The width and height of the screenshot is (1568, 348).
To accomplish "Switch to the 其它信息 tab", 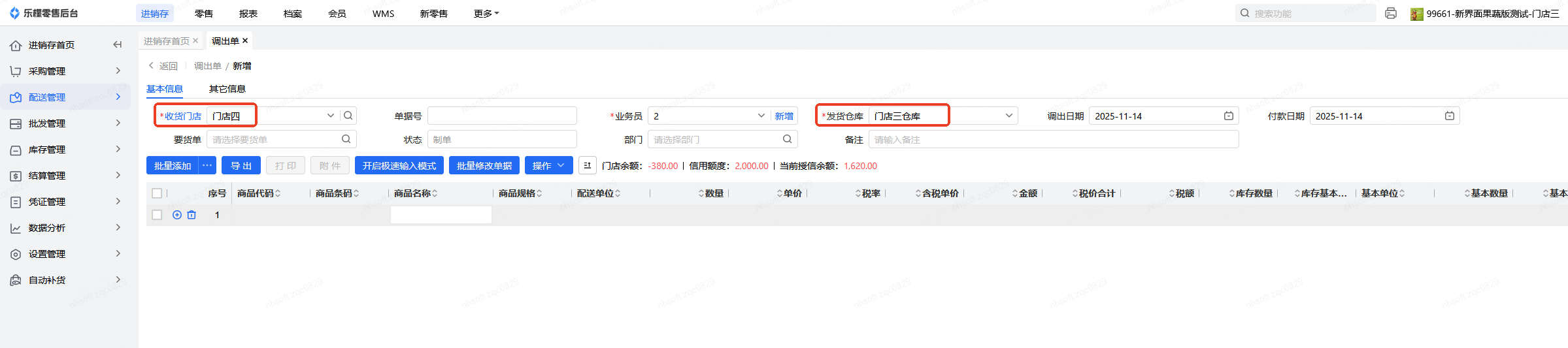I will (x=227, y=89).
